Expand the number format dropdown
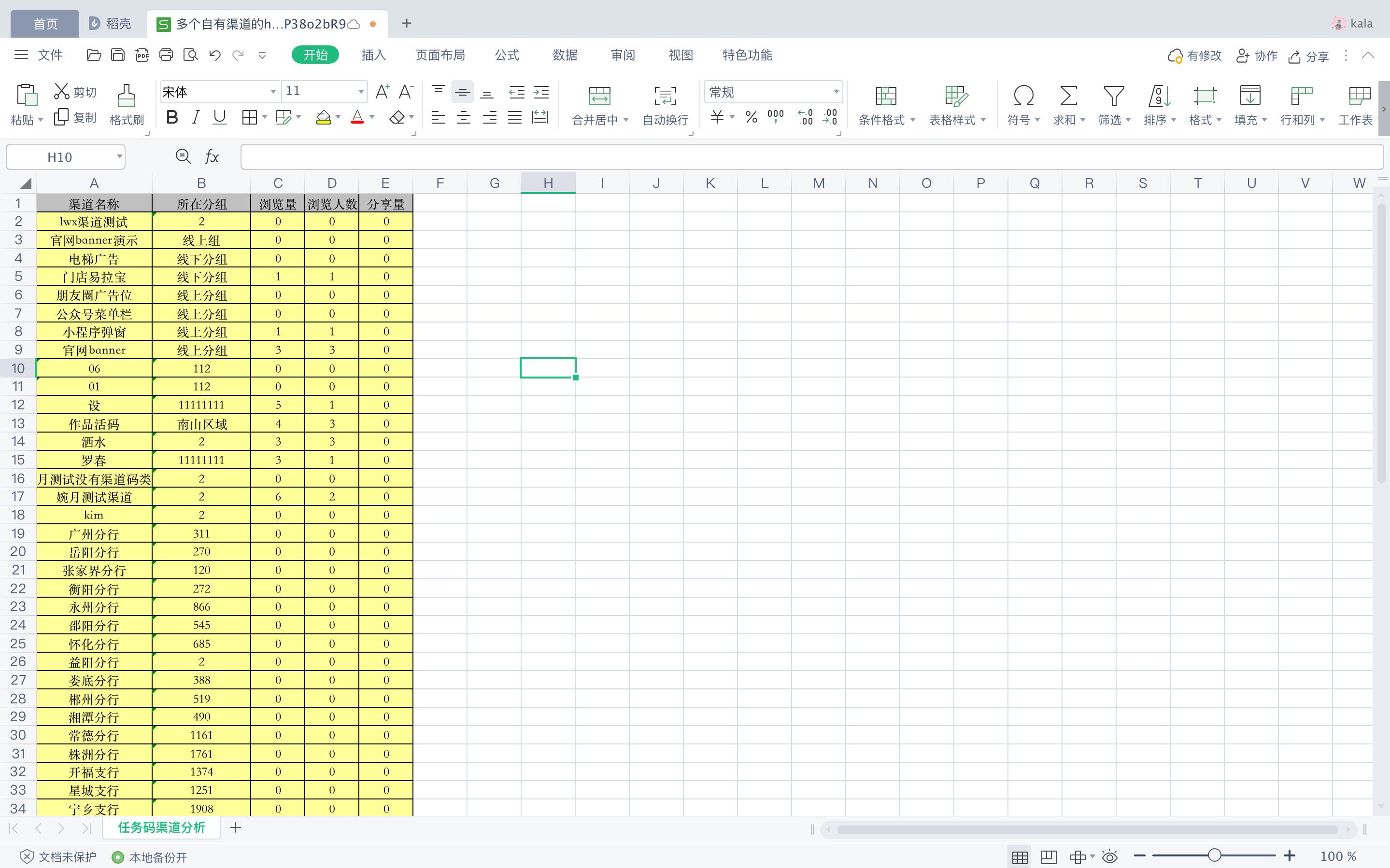 (x=836, y=91)
